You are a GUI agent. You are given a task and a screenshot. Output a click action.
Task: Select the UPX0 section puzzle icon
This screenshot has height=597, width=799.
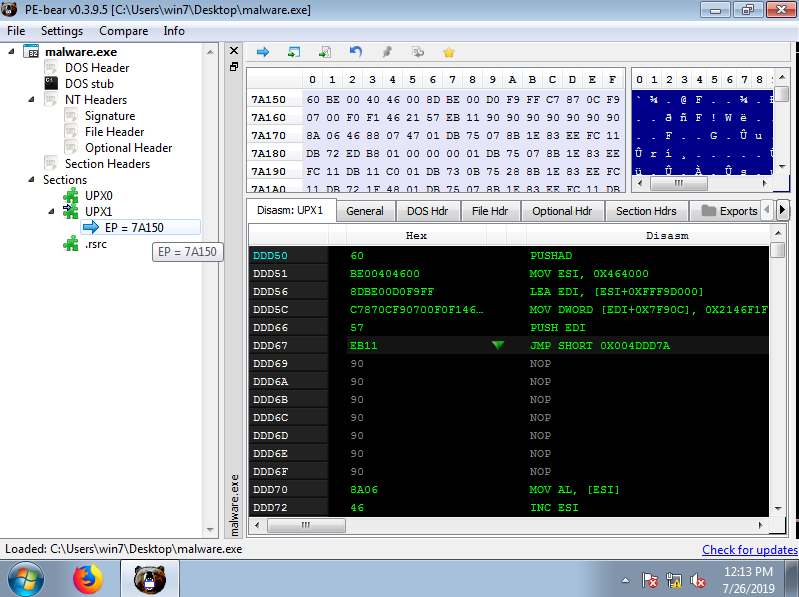pyautogui.click(x=70, y=196)
